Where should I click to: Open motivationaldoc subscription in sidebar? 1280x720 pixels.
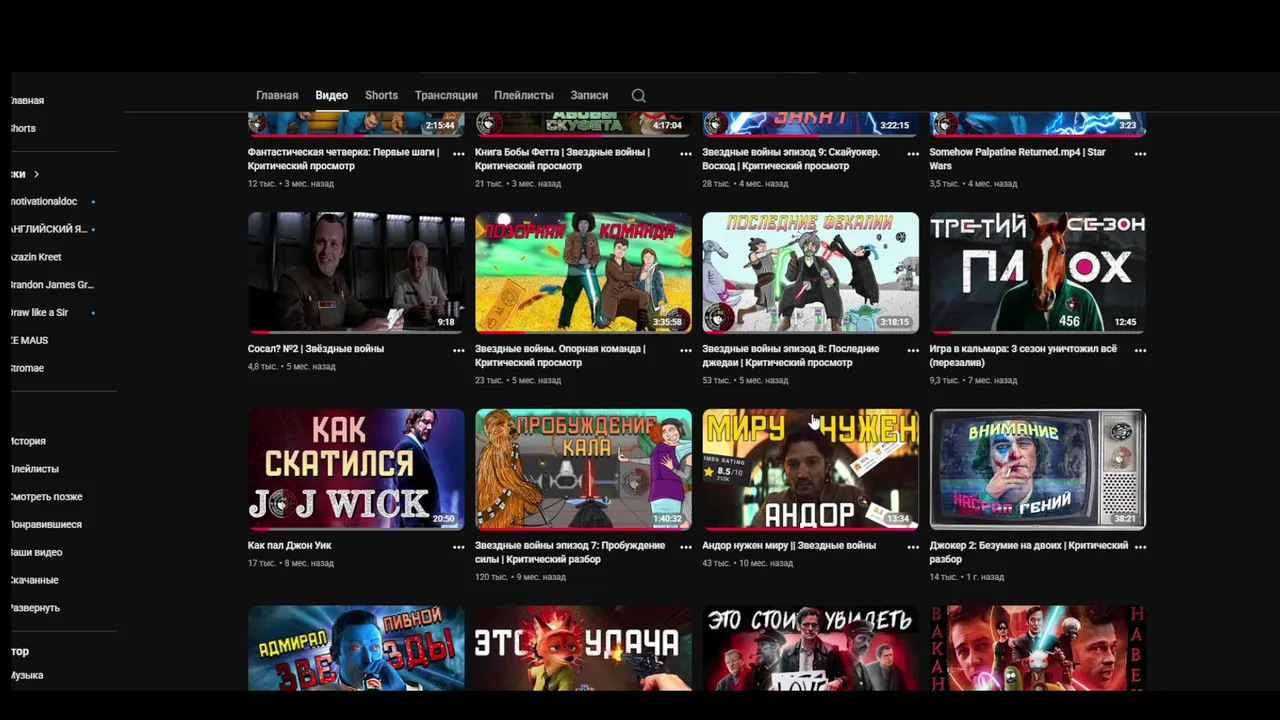[44, 202]
